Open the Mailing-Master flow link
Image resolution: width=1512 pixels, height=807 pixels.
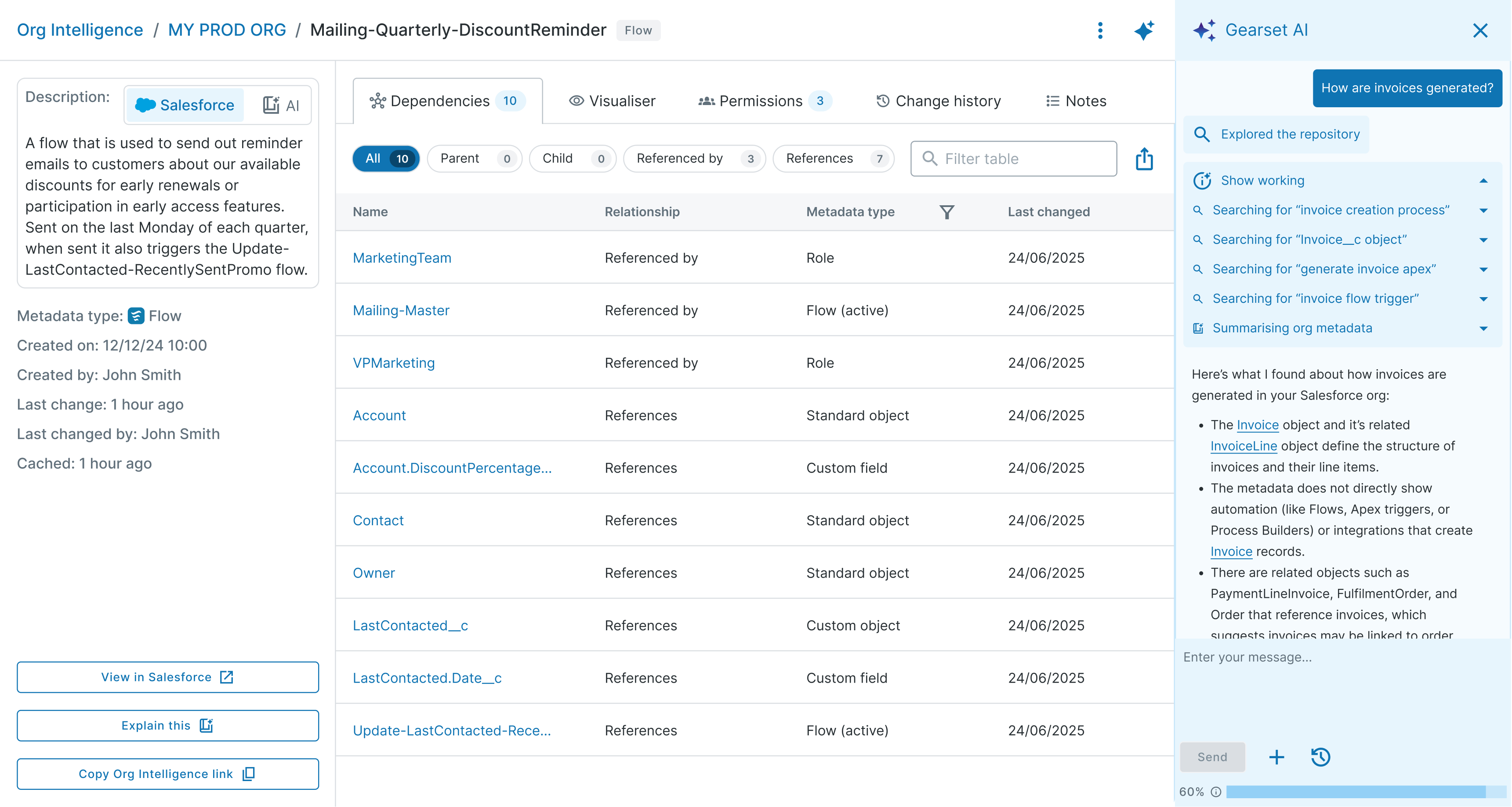(400, 310)
